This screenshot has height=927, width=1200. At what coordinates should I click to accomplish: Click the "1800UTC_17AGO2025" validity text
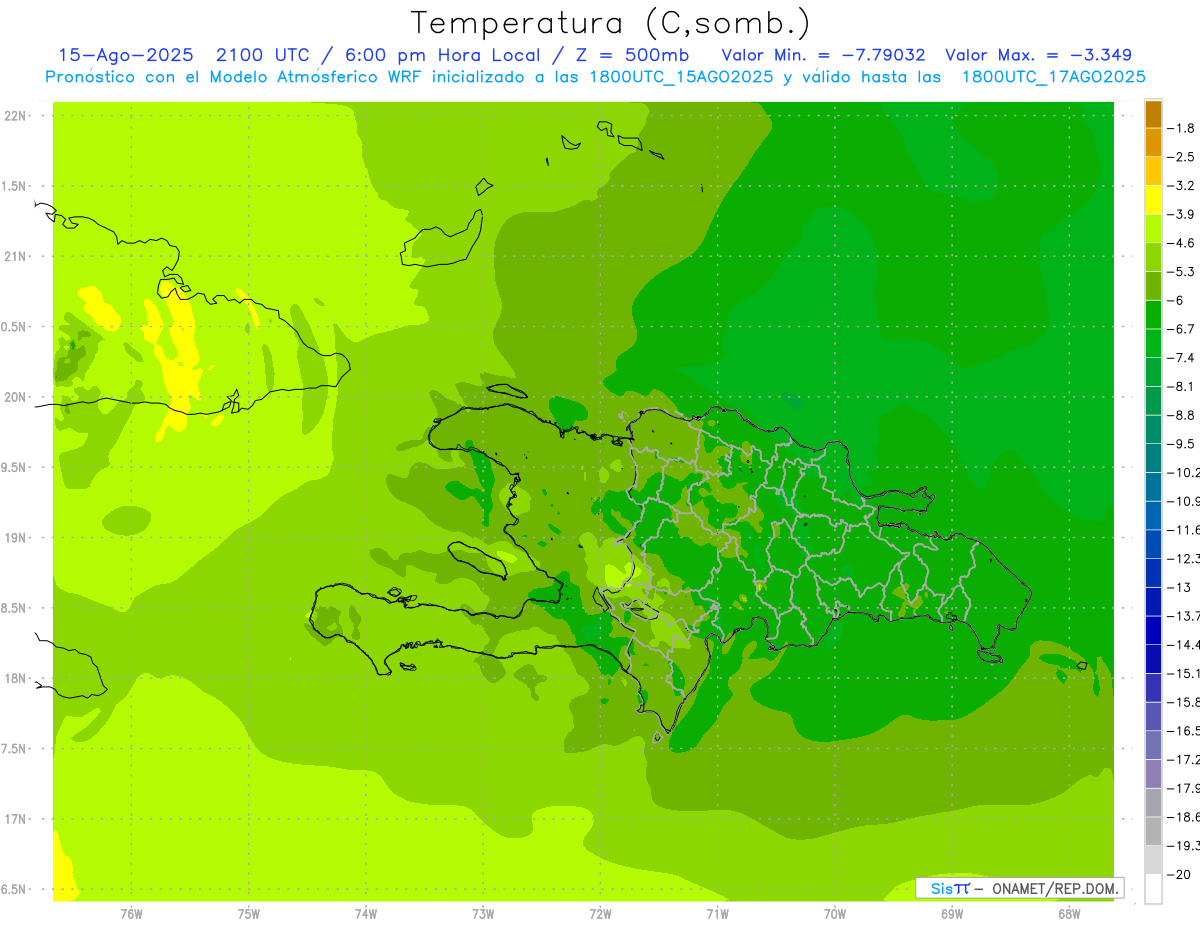[x=1053, y=77]
